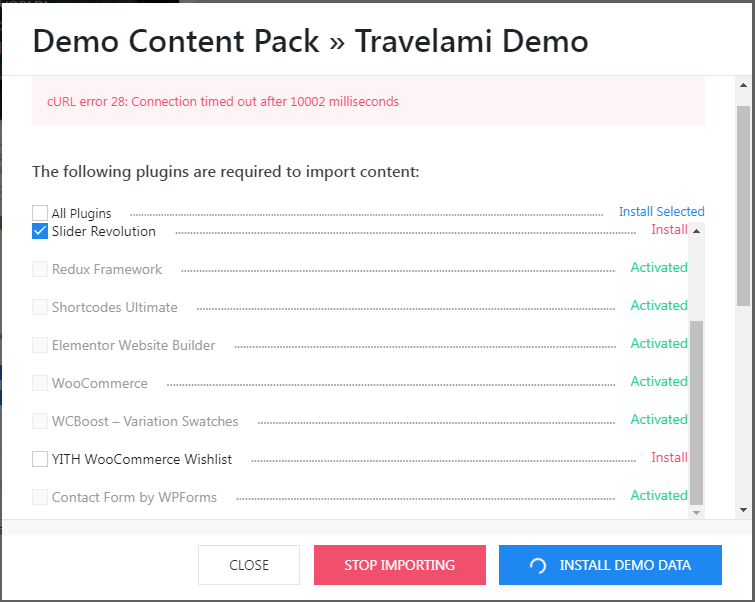Click the outer dialog scrollbar thumb

743,206
